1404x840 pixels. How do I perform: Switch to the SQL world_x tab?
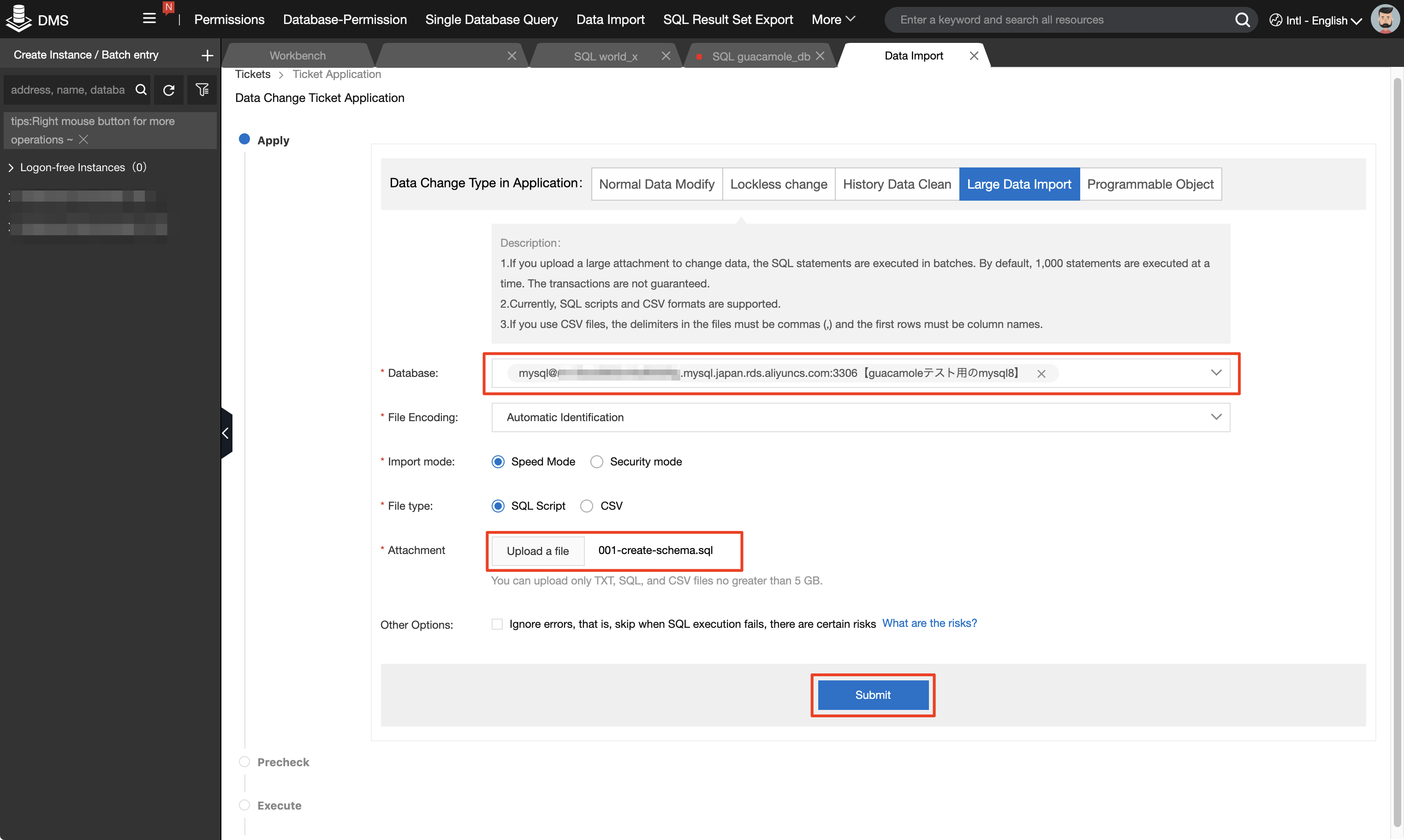tap(606, 56)
